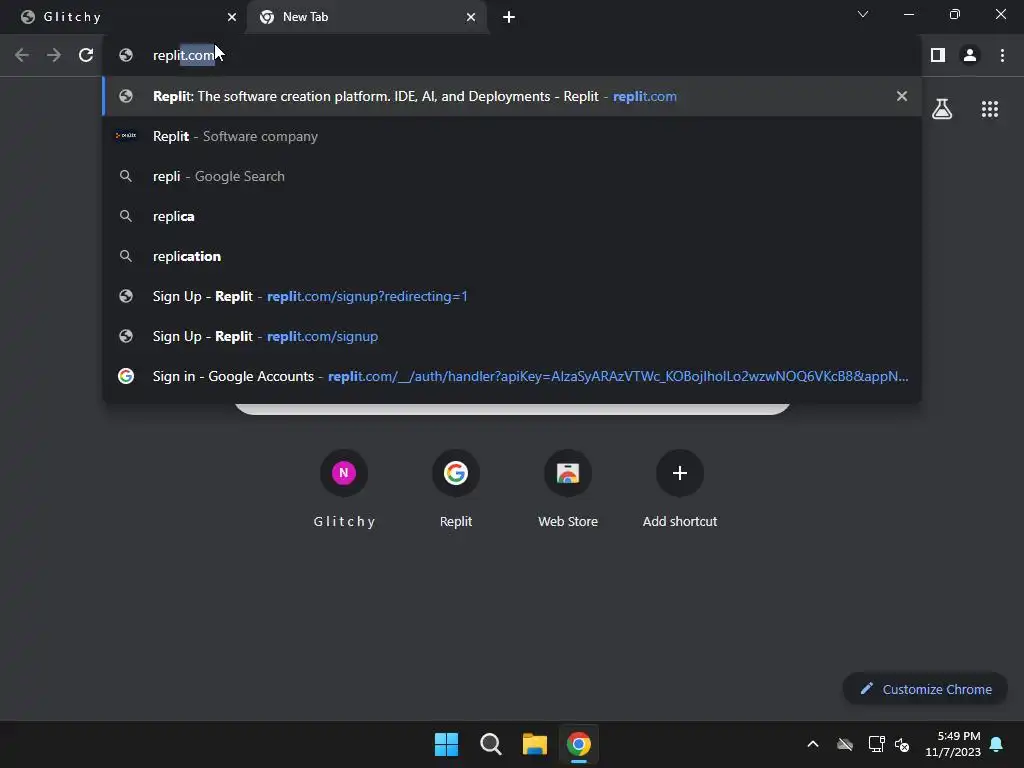This screenshot has height=768, width=1024.
Task: Open the Windows Start menu
Action: point(447,744)
